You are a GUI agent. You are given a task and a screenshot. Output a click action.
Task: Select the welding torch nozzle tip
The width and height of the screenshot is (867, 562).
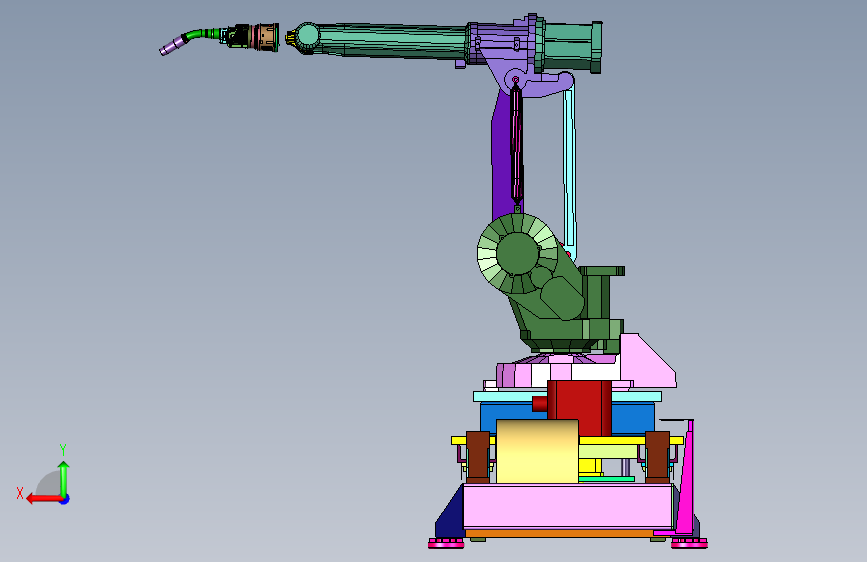(x=171, y=45)
